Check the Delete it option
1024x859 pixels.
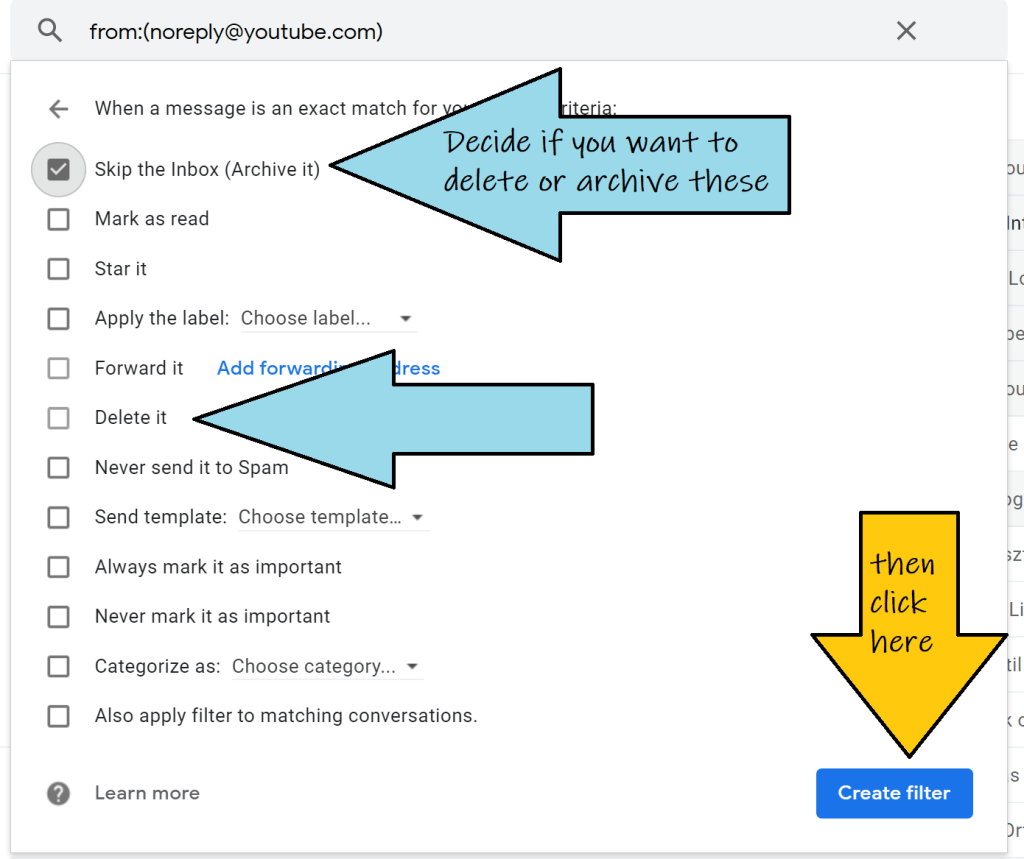click(x=59, y=418)
